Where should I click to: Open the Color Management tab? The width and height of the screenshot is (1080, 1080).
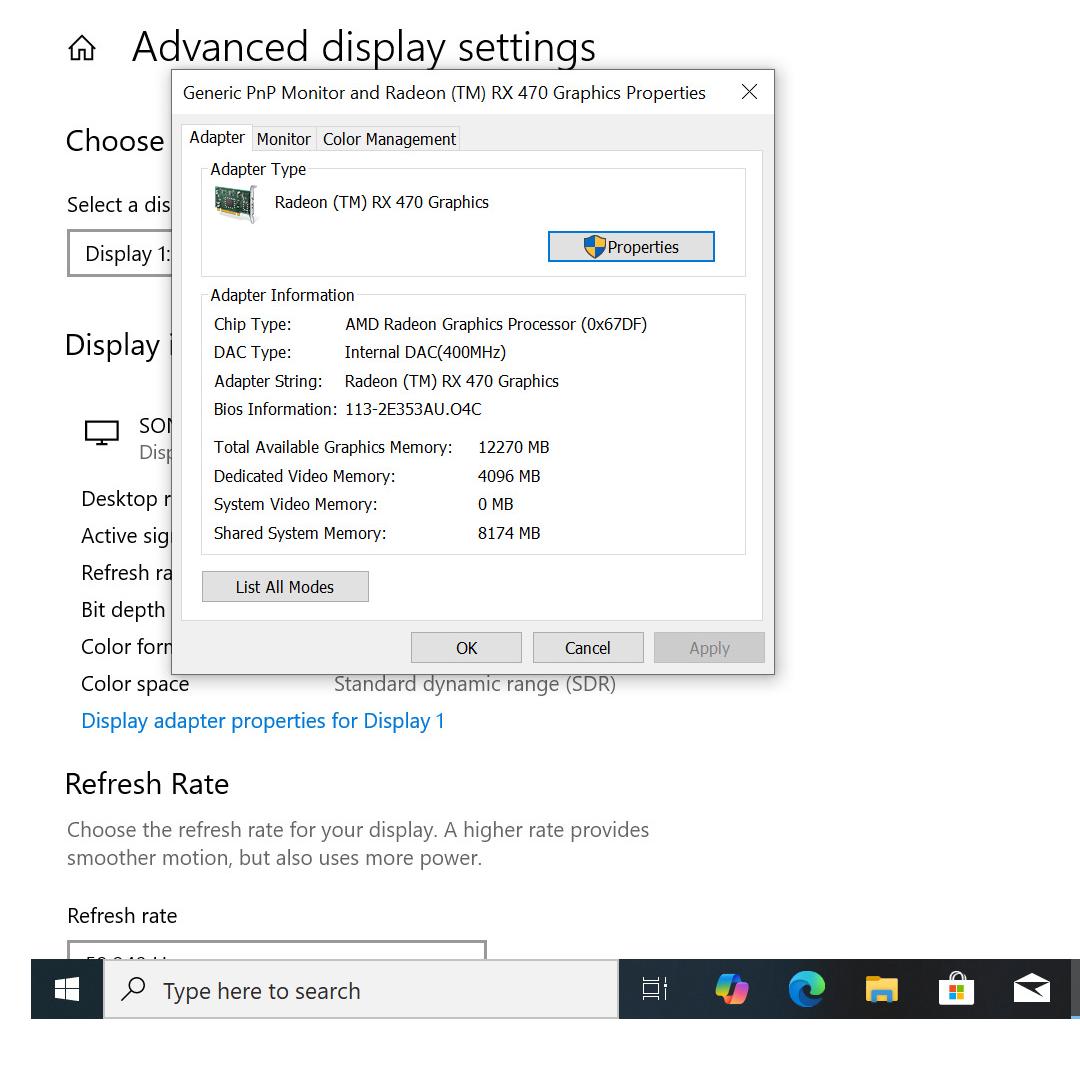point(389,139)
